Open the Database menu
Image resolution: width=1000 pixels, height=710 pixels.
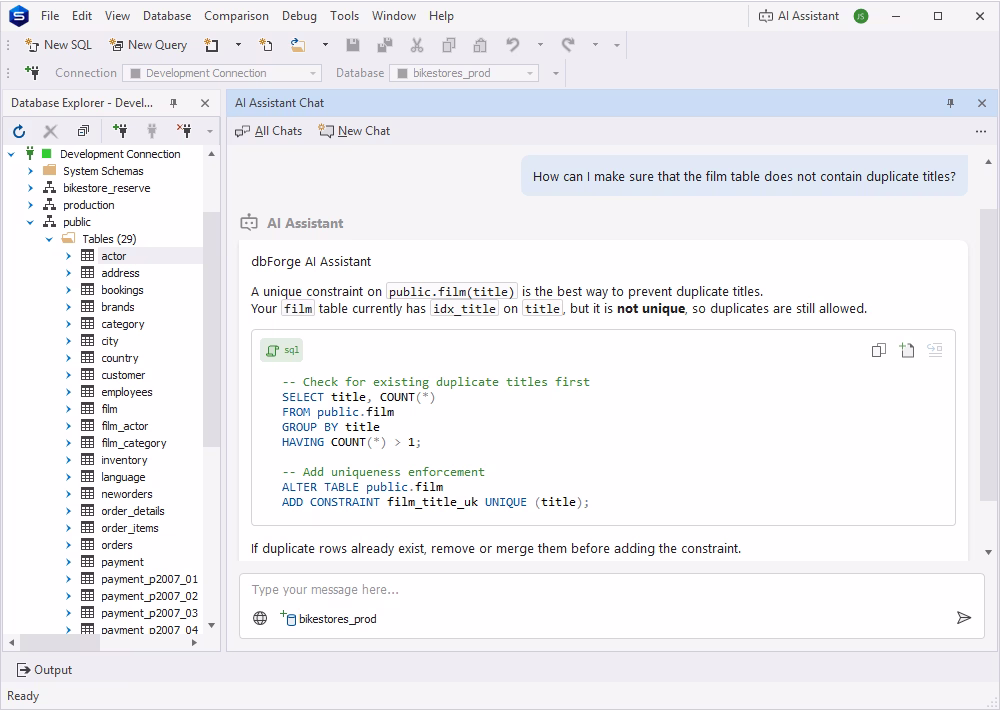coord(167,16)
